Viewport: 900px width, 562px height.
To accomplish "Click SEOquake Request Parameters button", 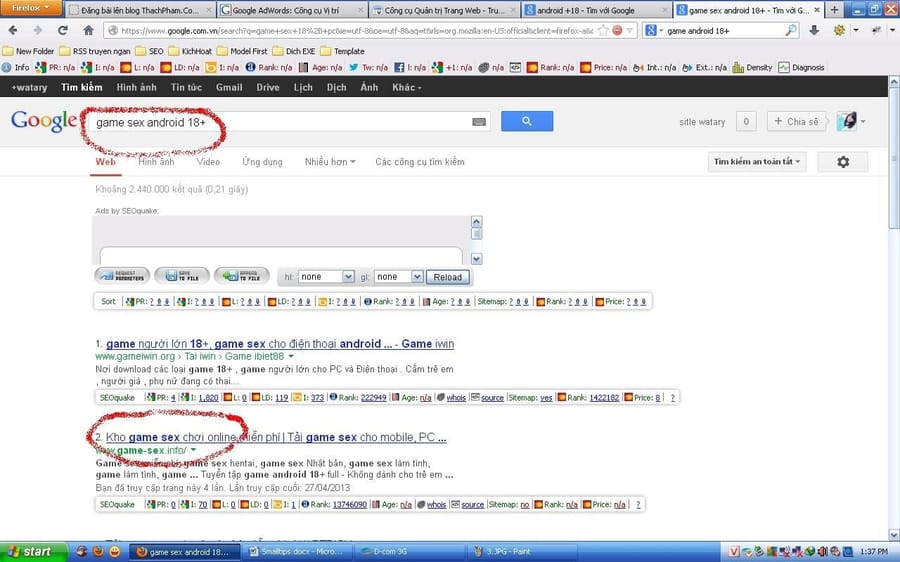I will point(122,276).
